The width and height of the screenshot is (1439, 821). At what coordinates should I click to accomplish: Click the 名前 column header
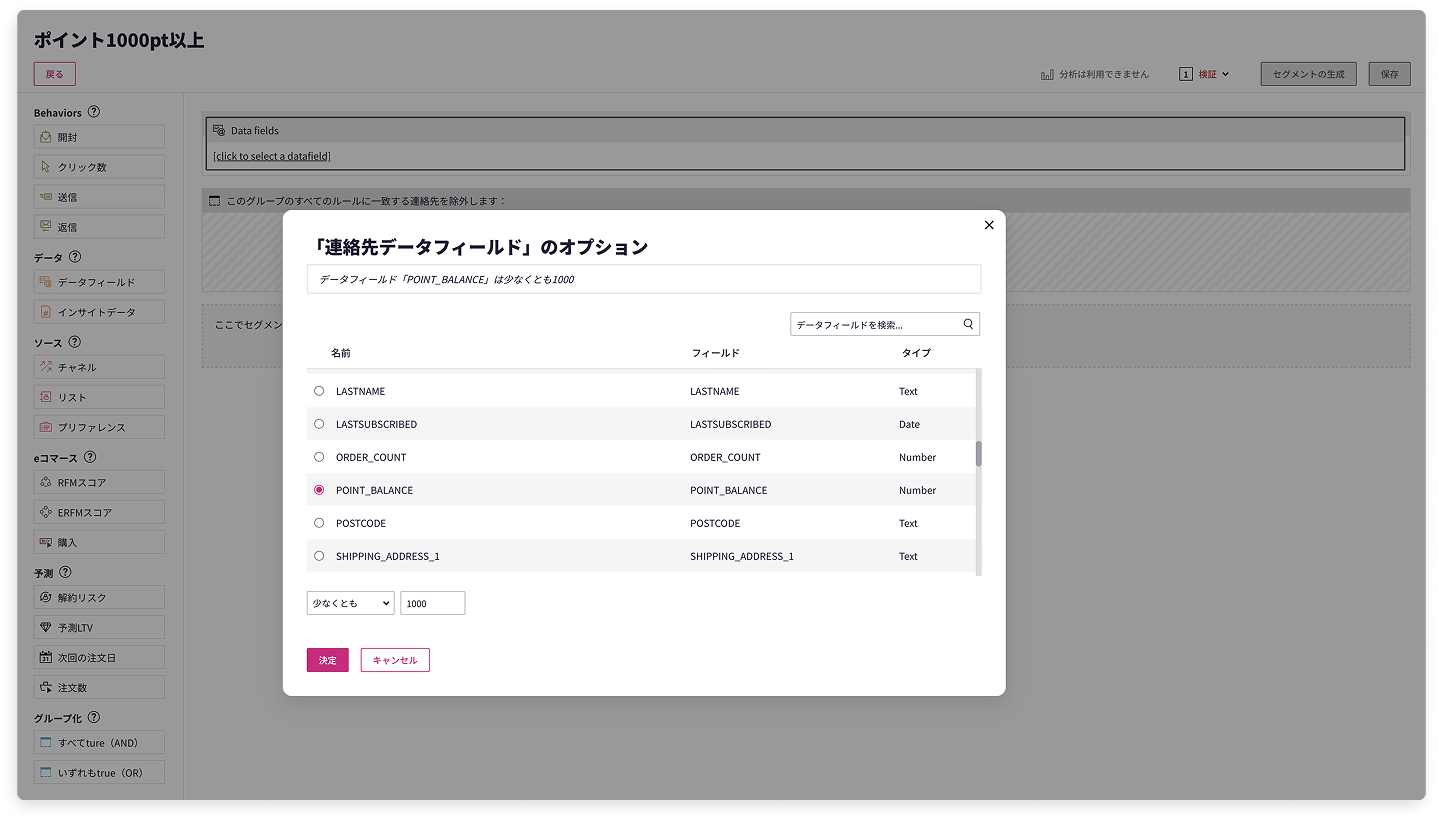(341, 353)
